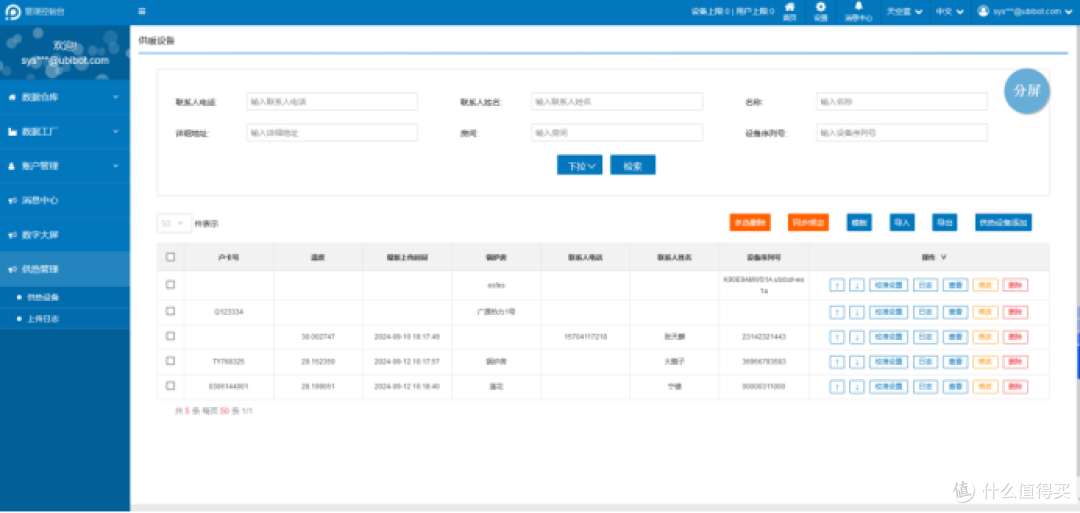The height and width of the screenshot is (513, 1080).
Task: Open 校准设置 for the esfes row
Action: [889, 285]
